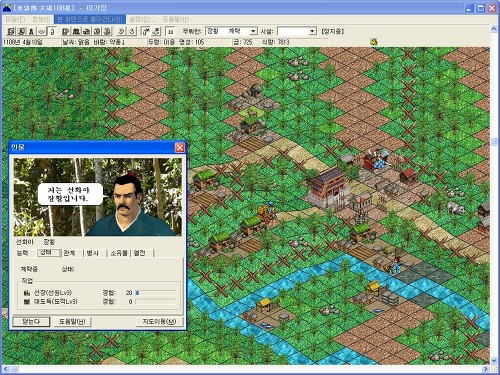The width and height of the screenshot is (500, 375).
Task: Click the yellow icon on the status bar
Action: coord(374,42)
